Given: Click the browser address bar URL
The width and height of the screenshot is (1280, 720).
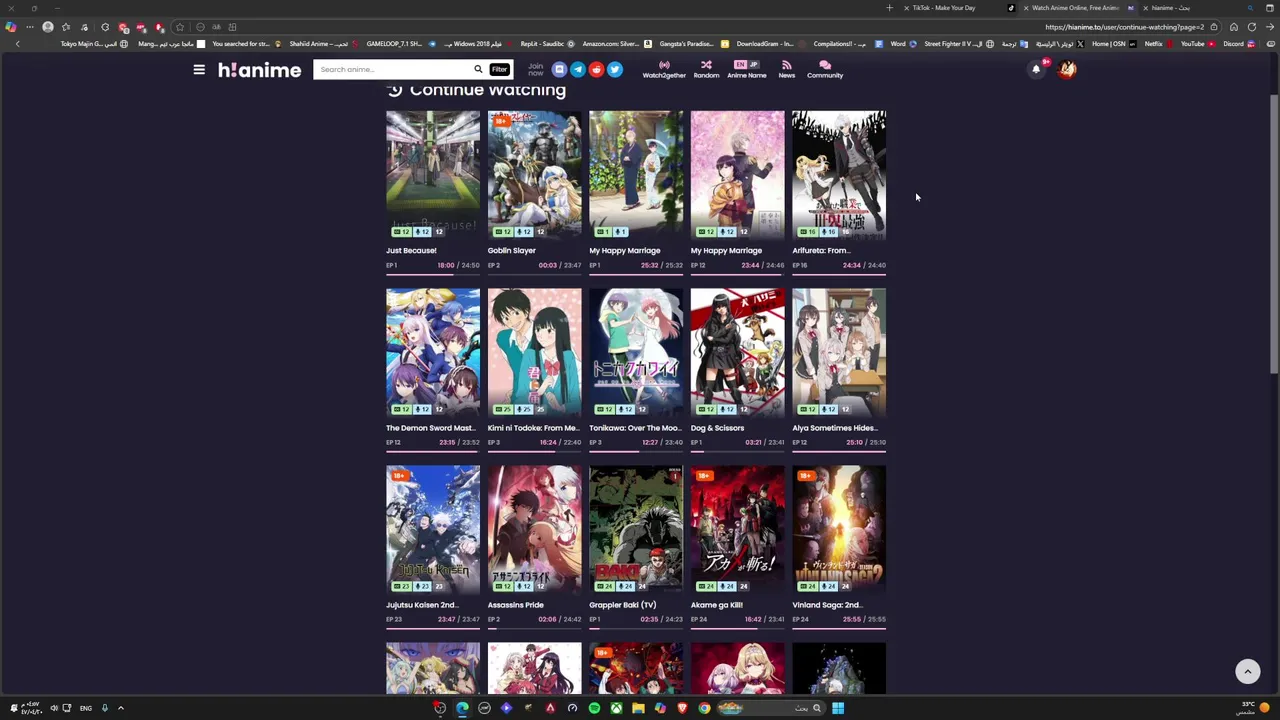Looking at the screenshot, I should click(x=1124, y=27).
